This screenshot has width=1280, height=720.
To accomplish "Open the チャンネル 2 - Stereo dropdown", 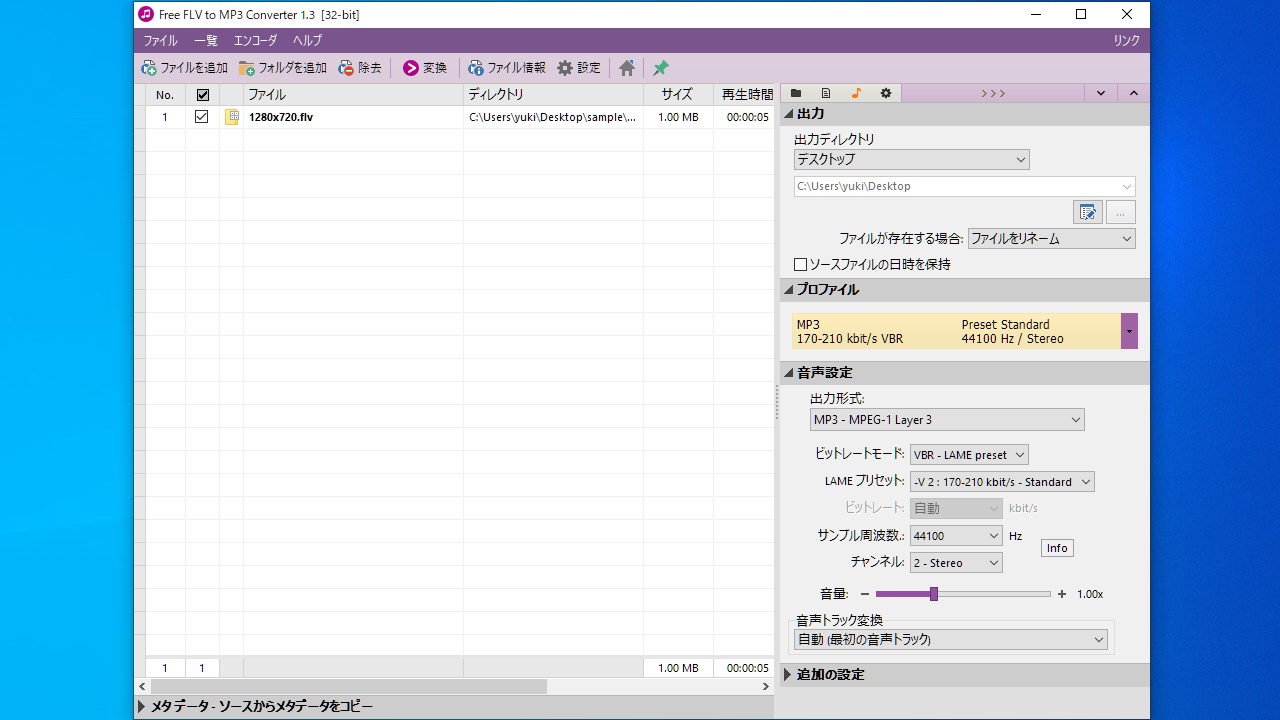I will tap(956, 563).
